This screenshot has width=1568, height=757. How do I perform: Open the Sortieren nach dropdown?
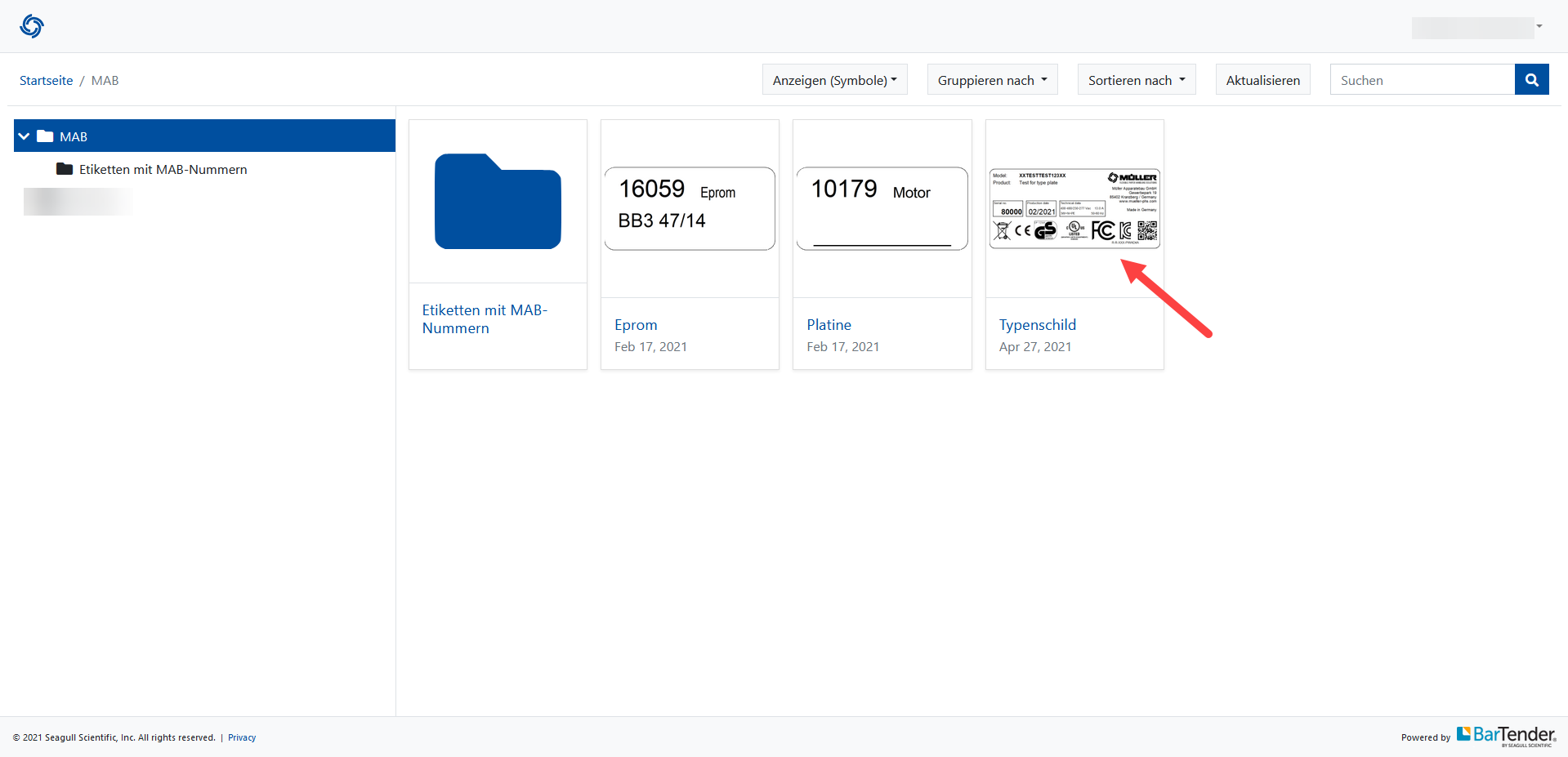point(1136,80)
